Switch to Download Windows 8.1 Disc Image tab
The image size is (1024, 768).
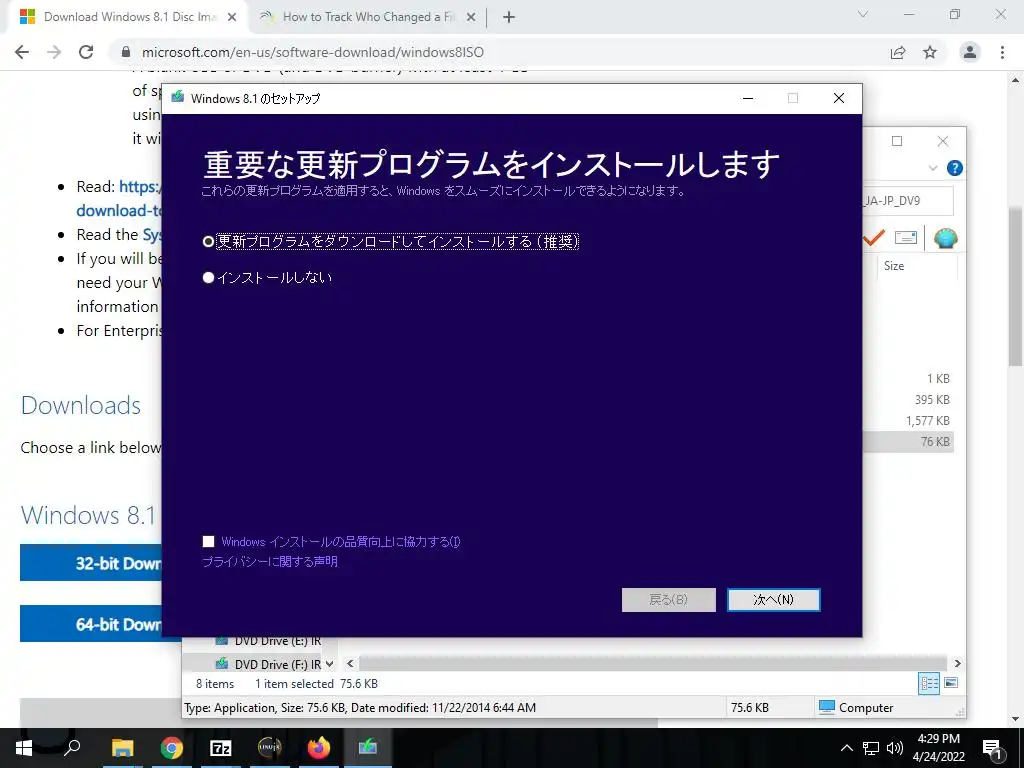[129, 17]
